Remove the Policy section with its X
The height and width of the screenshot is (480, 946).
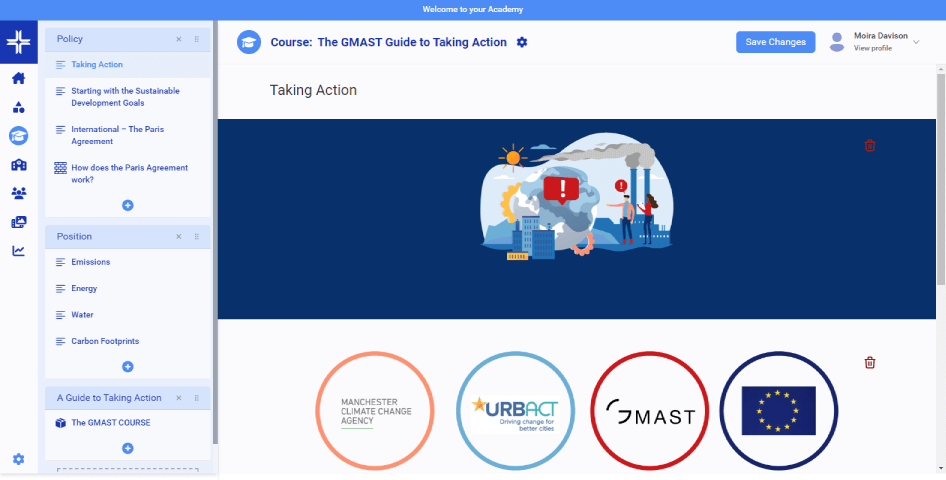179,39
